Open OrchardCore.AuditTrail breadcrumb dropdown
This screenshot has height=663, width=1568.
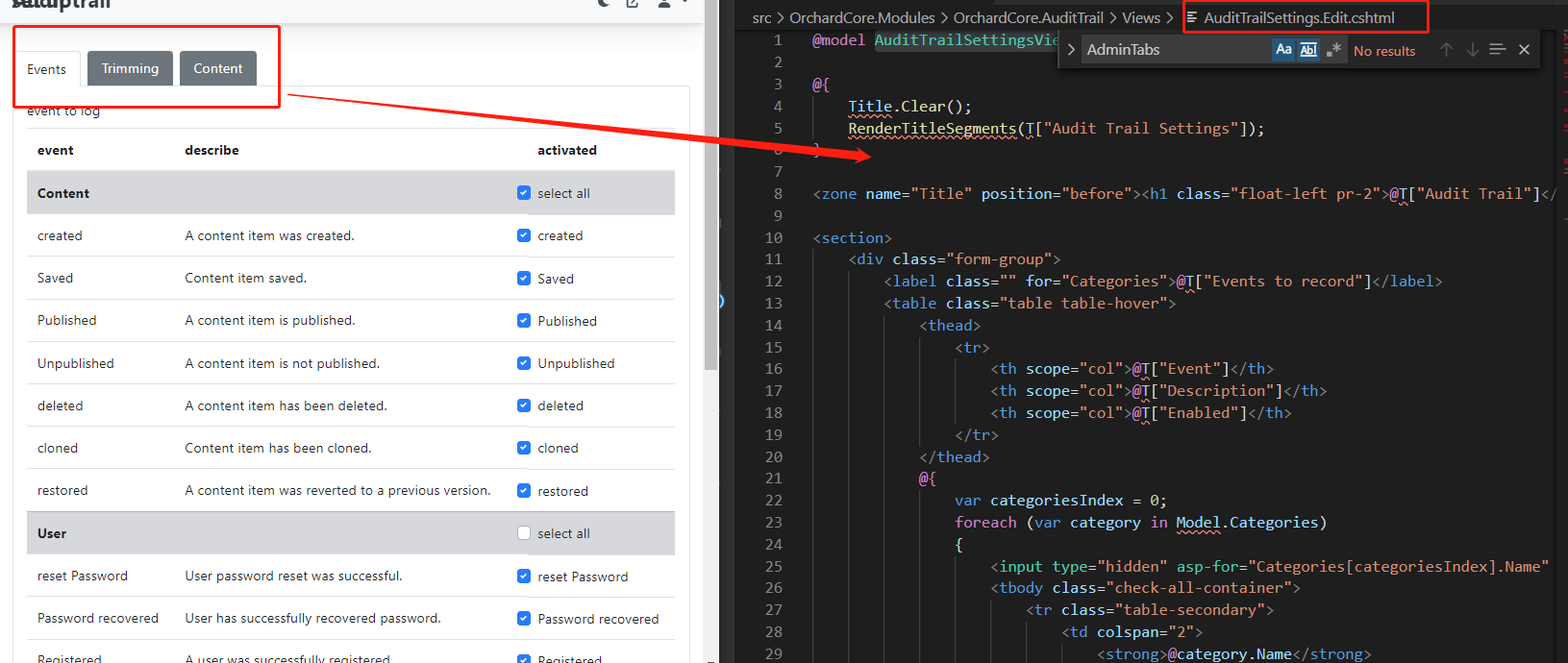(x=1029, y=17)
